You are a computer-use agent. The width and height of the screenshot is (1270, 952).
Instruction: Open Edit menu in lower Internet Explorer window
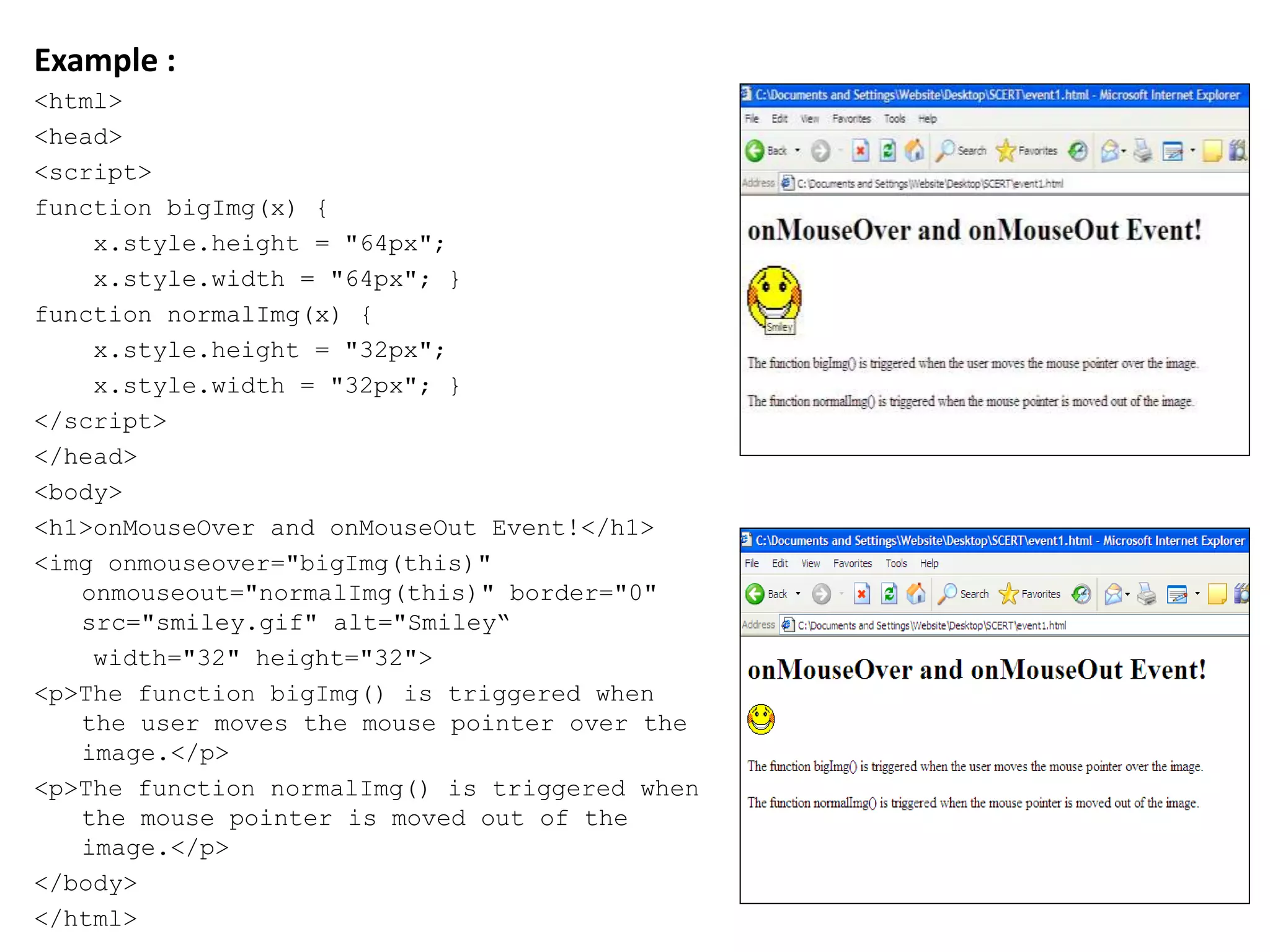coord(780,563)
